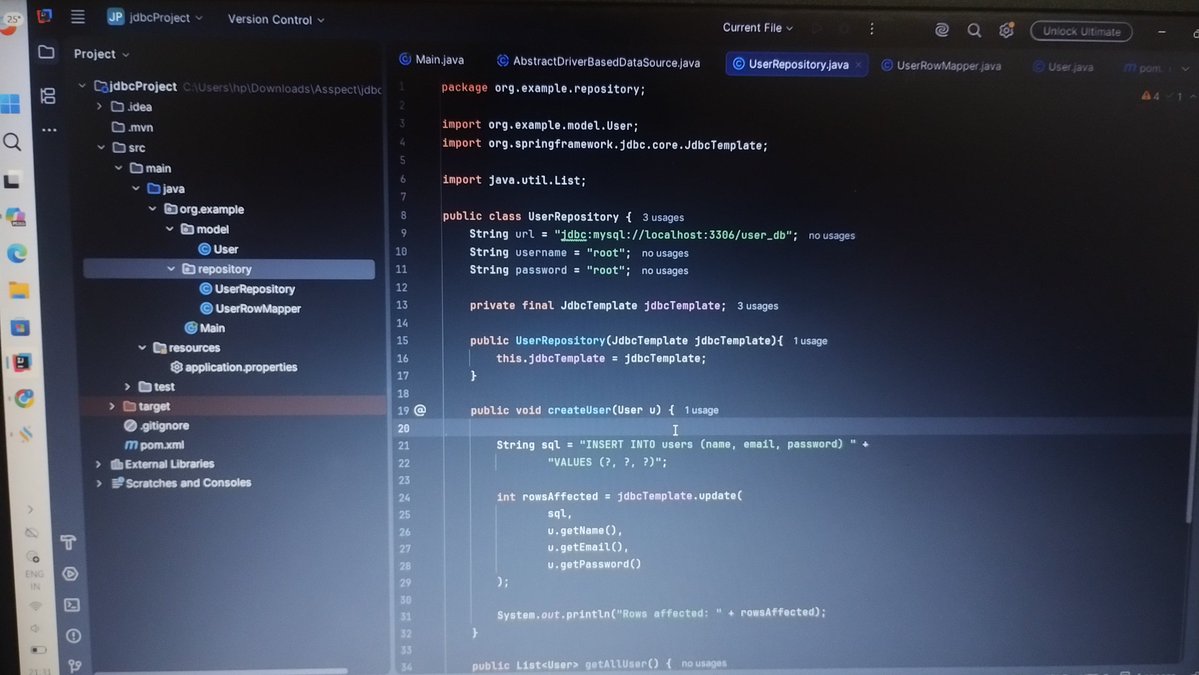Switch to the User.java tab
The image size is (1199, 675).
1064,67
